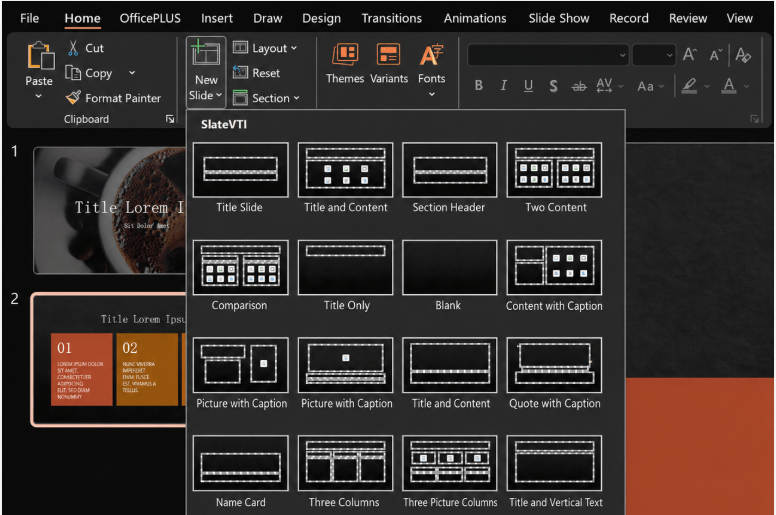Open the Animations tab
Viewport: 776px width, 515px height.
point(475,18)
